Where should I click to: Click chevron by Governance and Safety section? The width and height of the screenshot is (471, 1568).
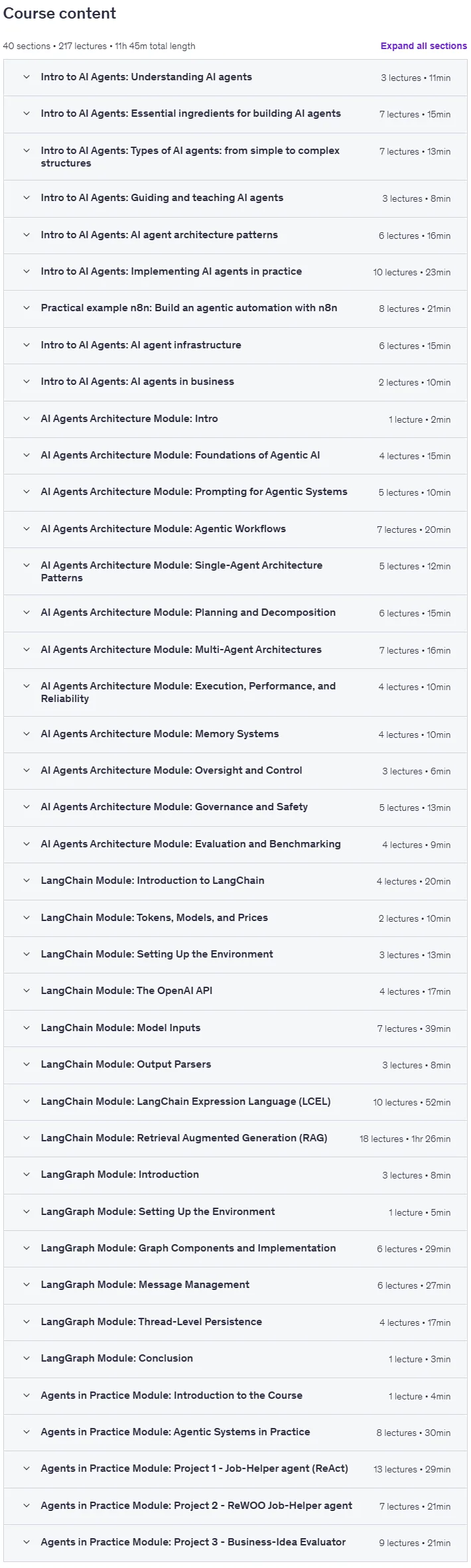pyautogui.click(x=27, y=807)
